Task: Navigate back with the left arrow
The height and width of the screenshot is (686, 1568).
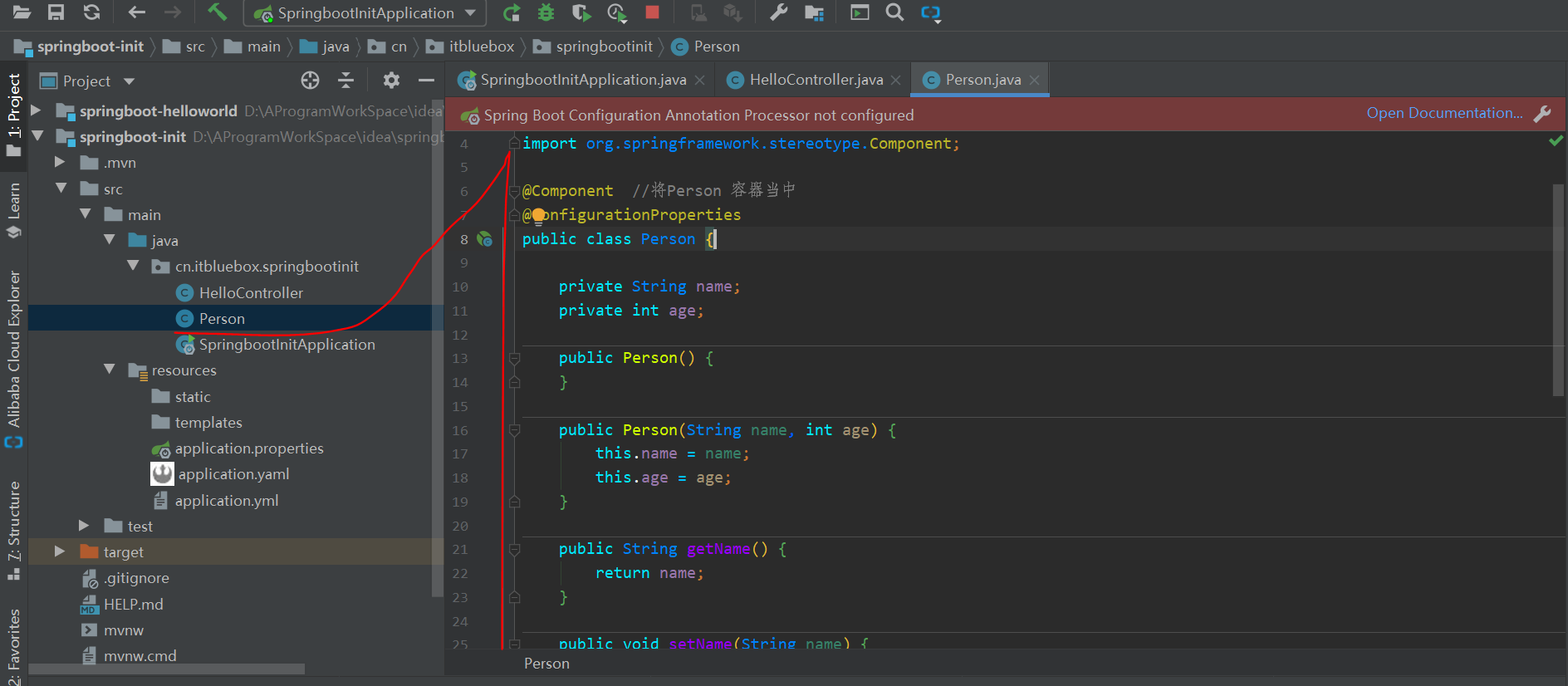Action: coord(137,12)
